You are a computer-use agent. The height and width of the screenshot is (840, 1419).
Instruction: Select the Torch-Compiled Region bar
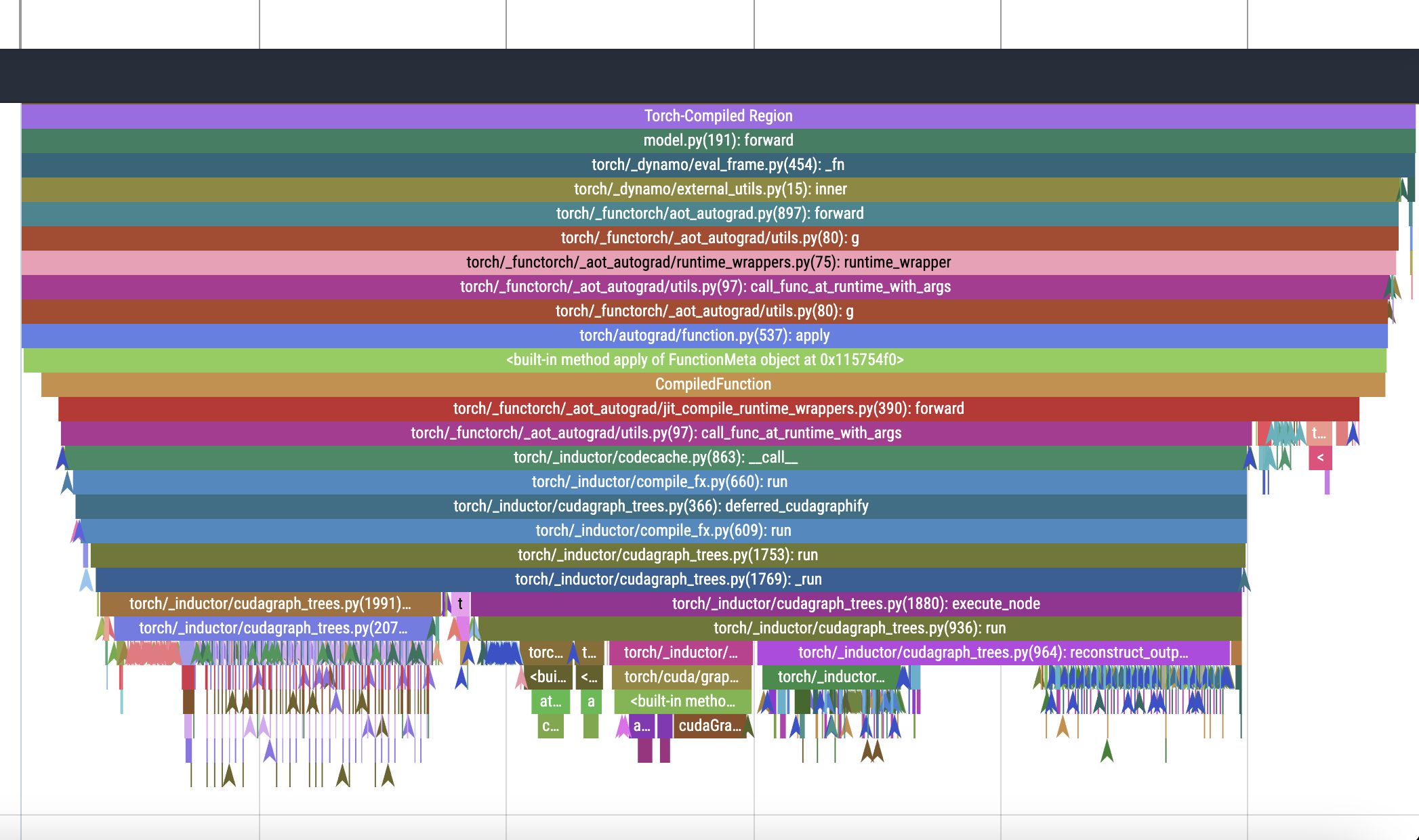click(x=718, y=116)
